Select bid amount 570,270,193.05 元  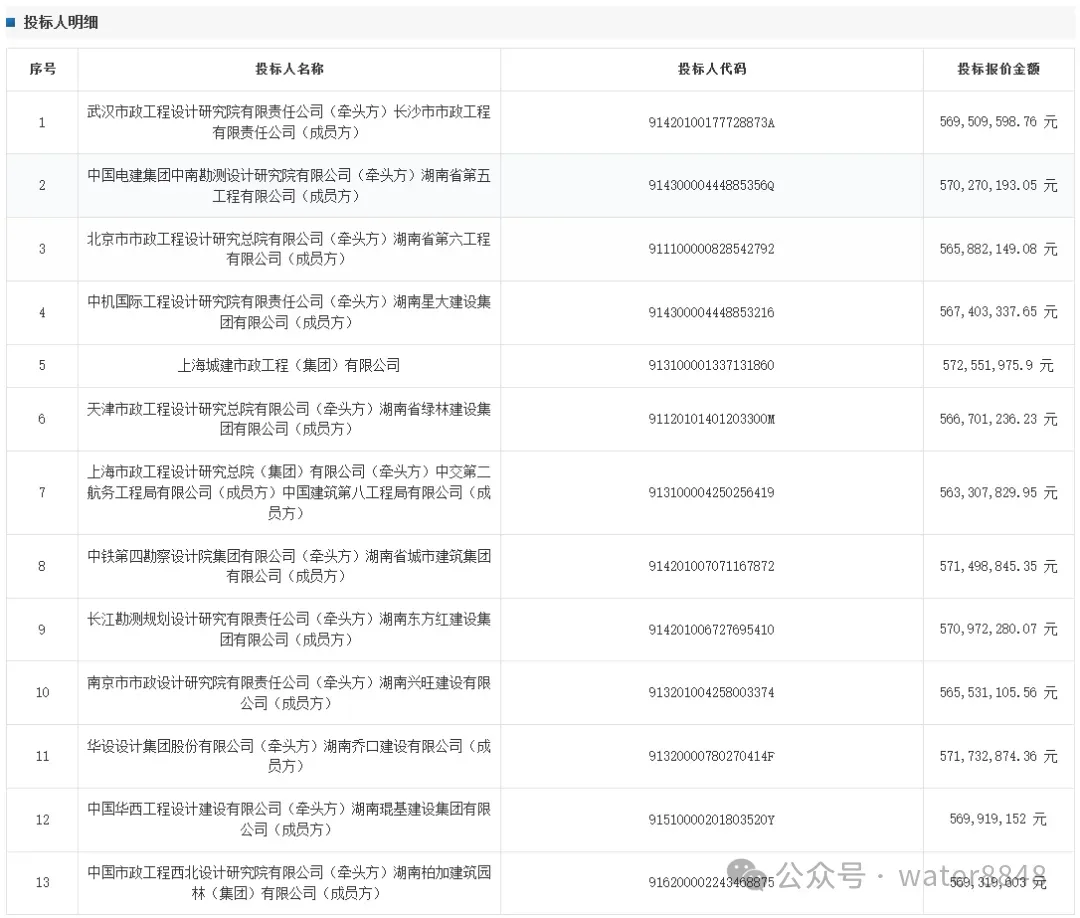[x=998, y=185]
